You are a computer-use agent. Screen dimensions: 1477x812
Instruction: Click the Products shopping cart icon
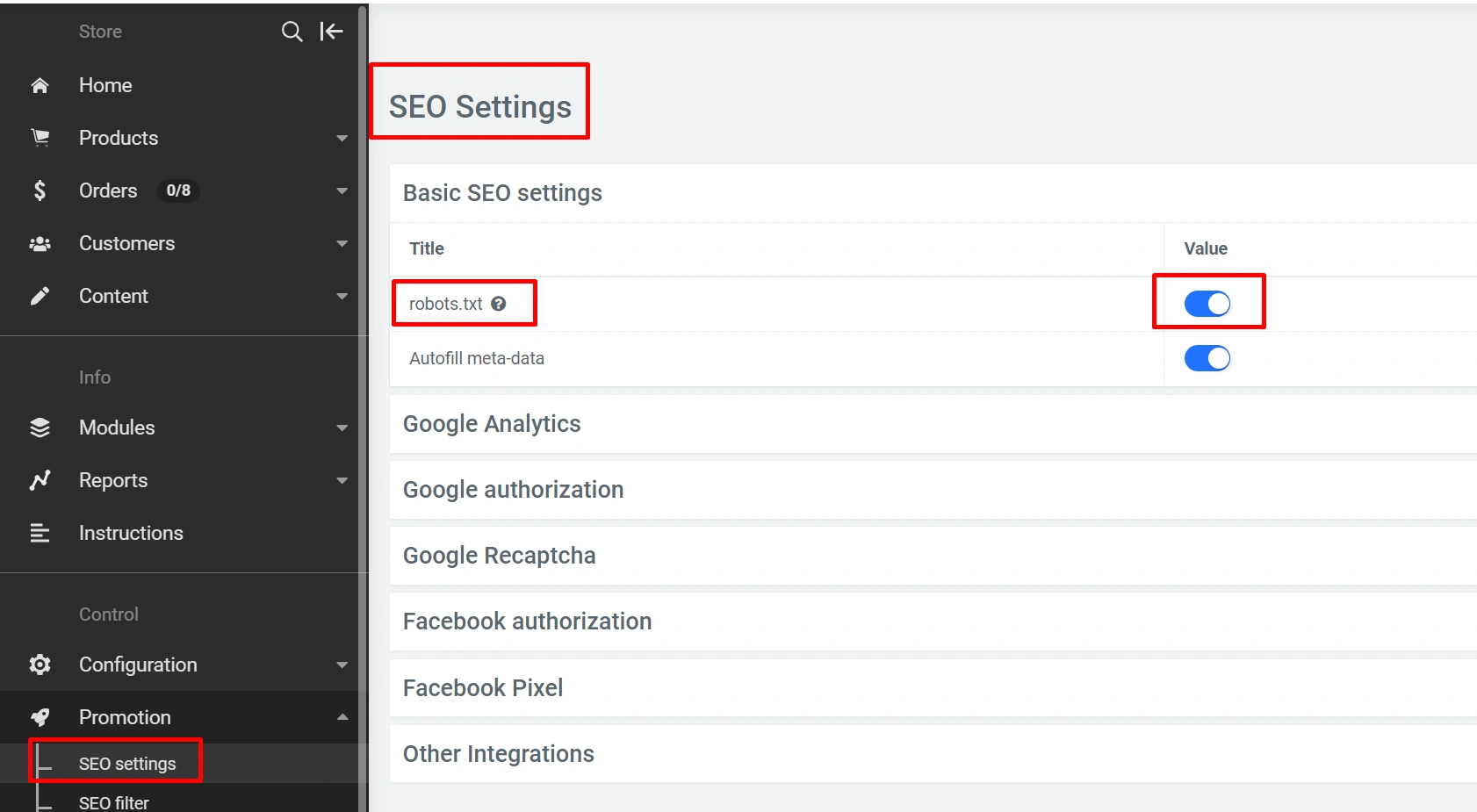point(40,138)
